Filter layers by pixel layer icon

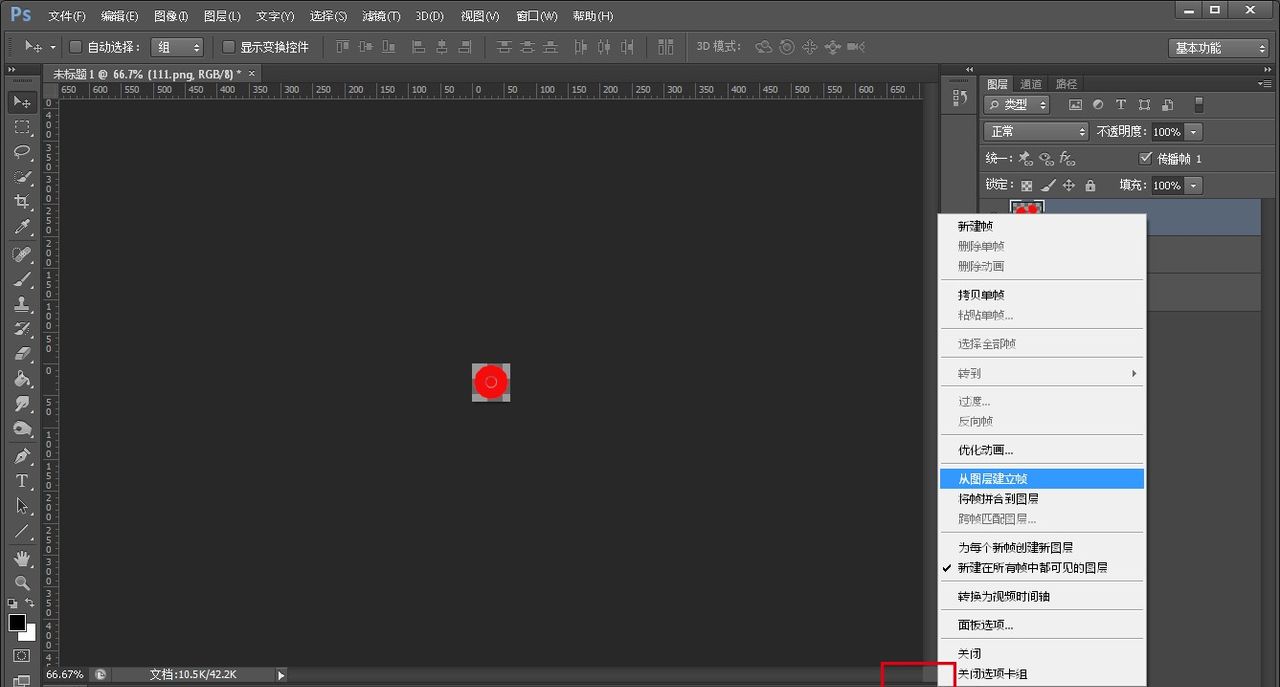(x=1076, y=104)
